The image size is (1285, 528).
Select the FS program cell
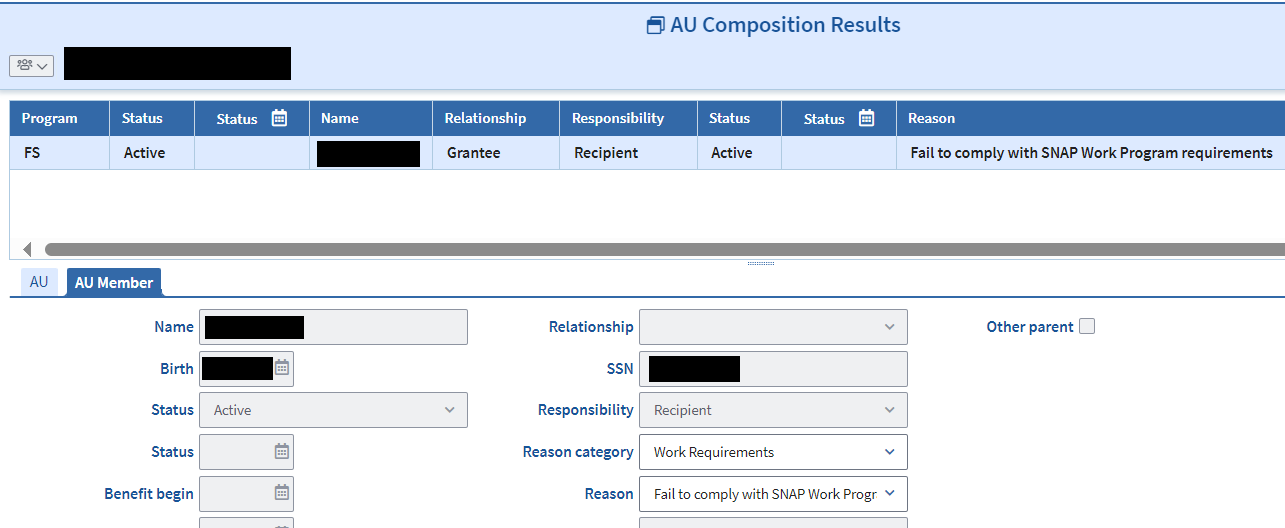pyautogui.click(x=59, y=153)
